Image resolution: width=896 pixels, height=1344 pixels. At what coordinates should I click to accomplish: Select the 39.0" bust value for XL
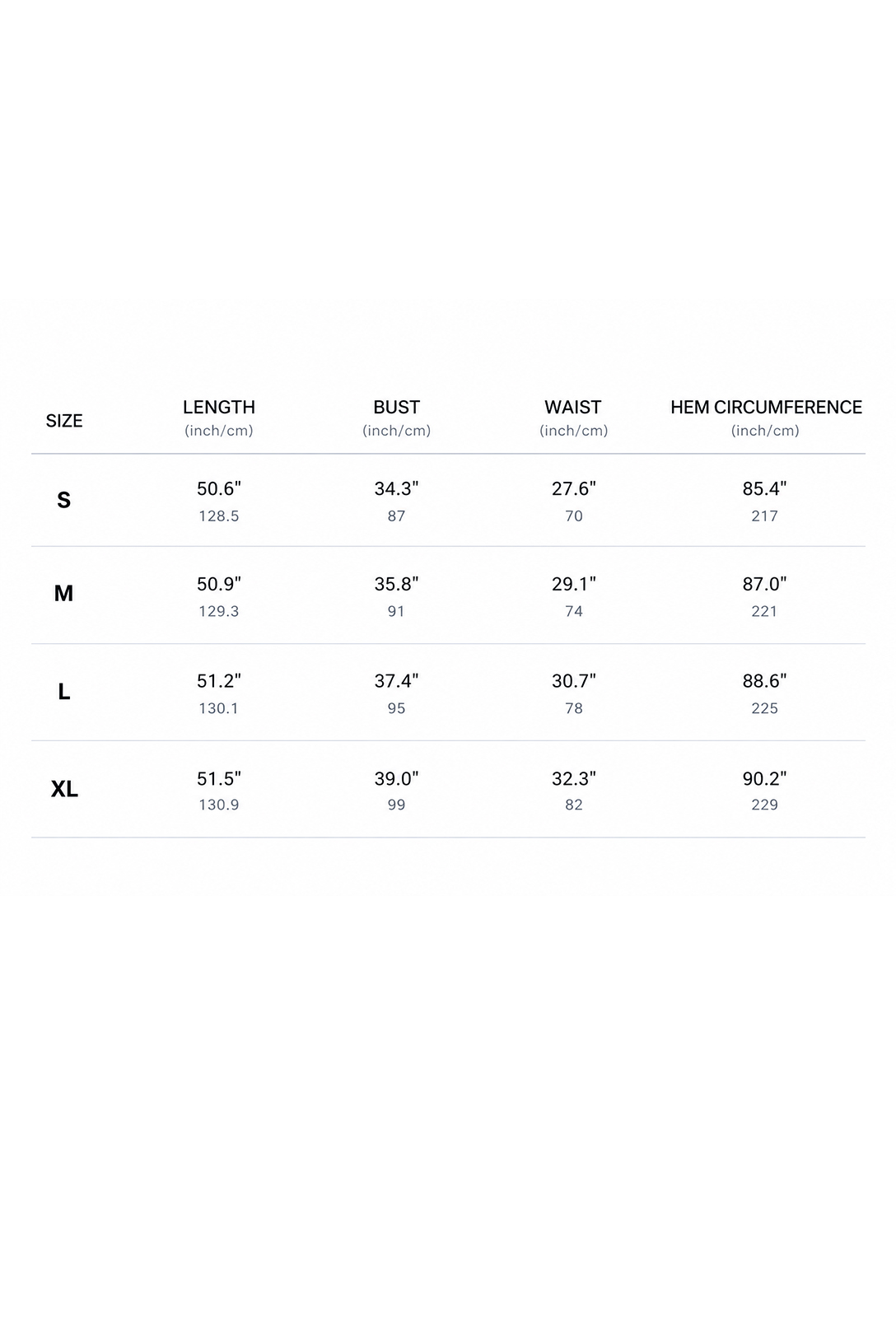(396, 778)
